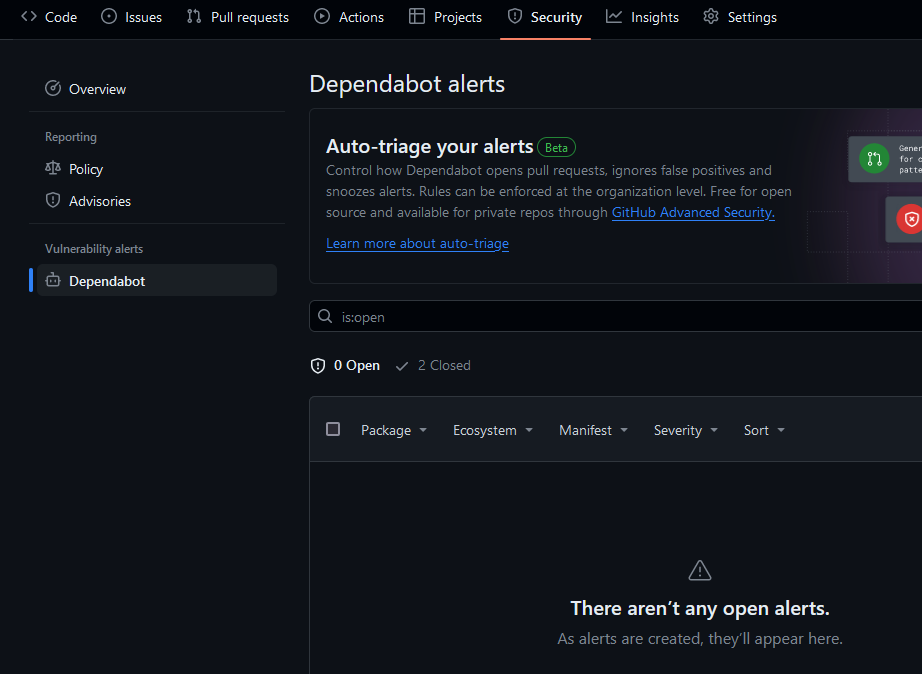Switch to the Pull requests tab
Screen dimensions: 922x674
pos(238,17)
